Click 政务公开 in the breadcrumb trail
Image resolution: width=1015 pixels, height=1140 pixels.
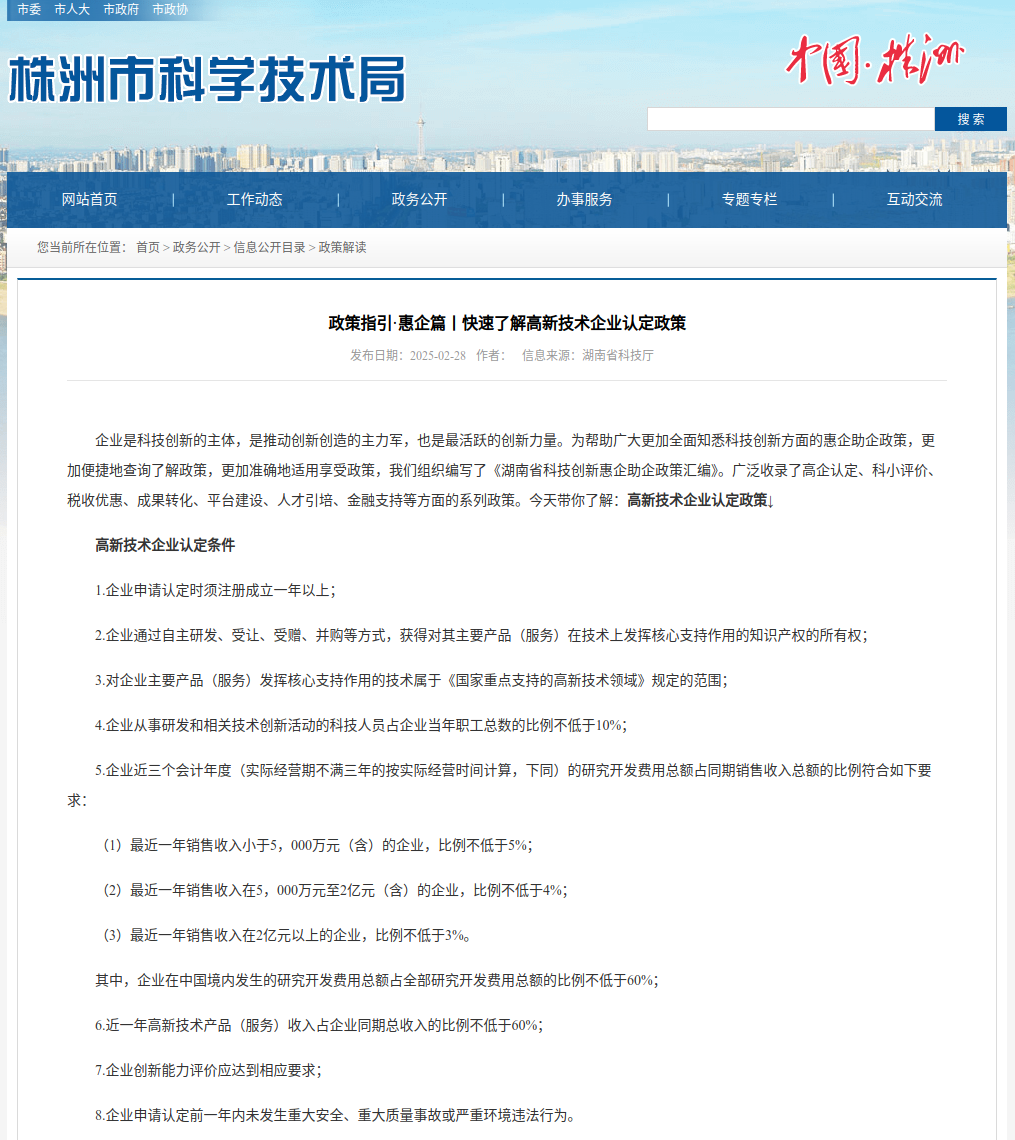click(196, 247)
